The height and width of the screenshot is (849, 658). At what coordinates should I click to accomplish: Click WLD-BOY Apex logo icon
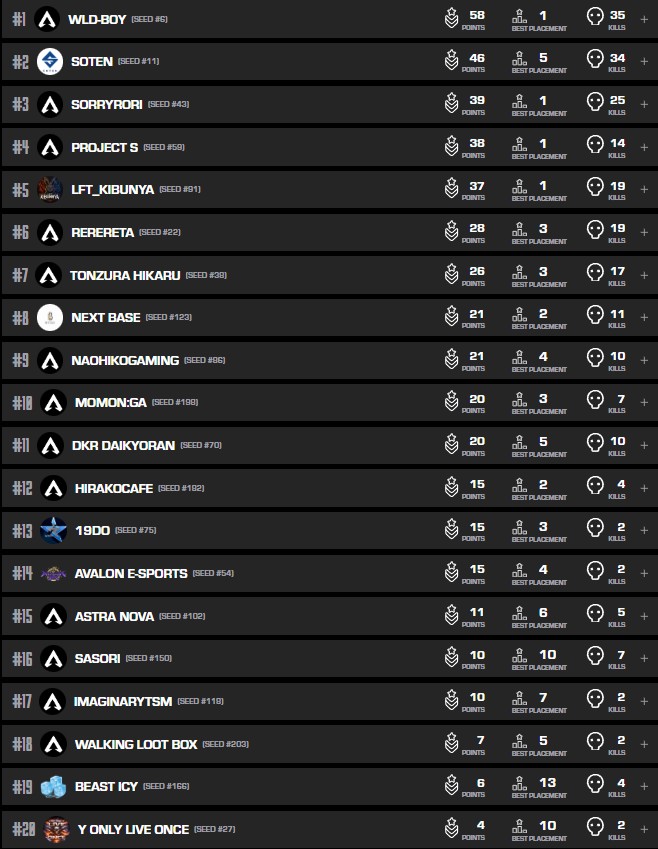pos(47,19)
